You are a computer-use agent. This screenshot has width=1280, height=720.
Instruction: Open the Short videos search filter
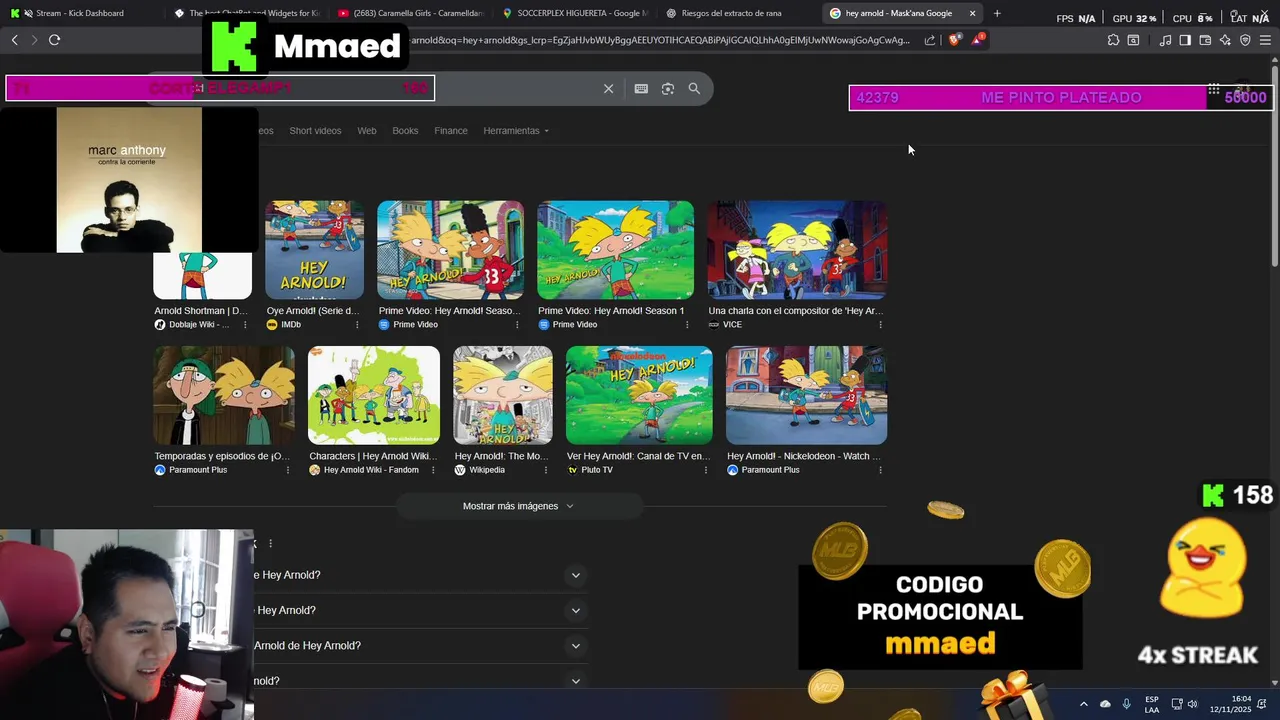tap(315, 131)
